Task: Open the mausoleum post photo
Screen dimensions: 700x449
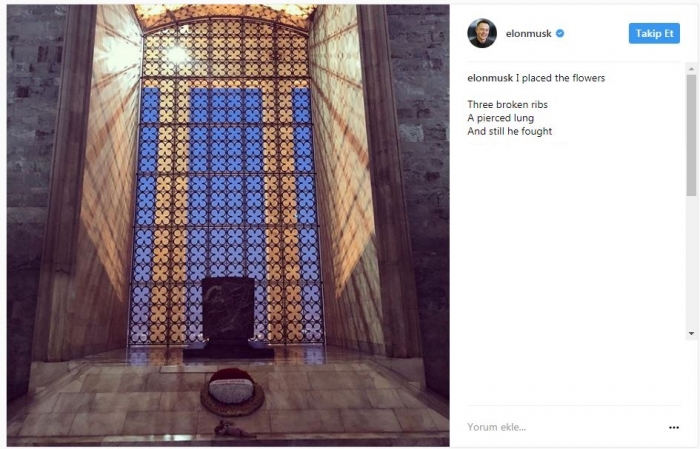Action: click(228, 225)
